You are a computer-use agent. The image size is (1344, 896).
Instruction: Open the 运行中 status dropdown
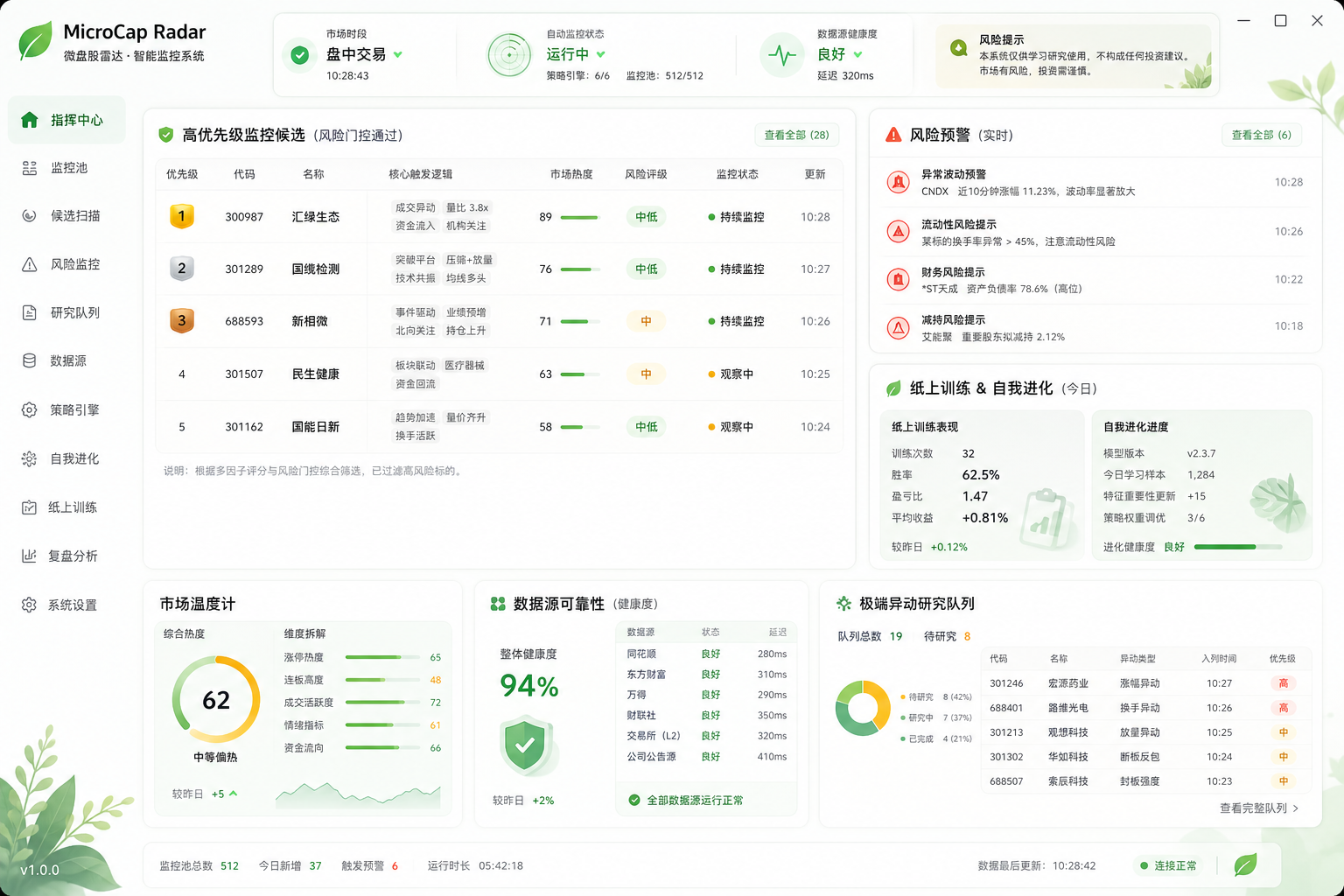[601, 54]
